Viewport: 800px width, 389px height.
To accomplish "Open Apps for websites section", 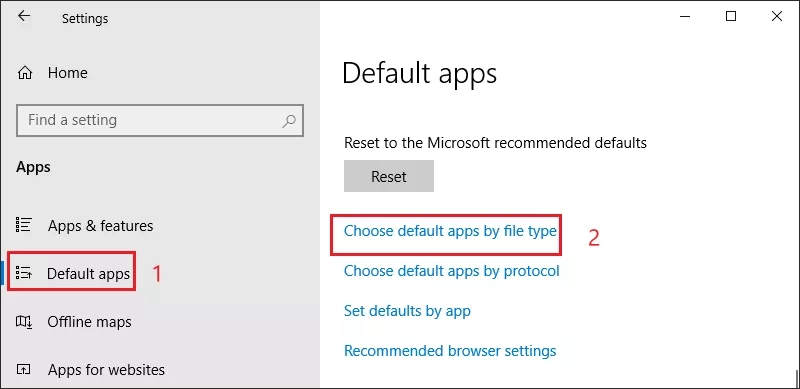I will pos(106,370).
